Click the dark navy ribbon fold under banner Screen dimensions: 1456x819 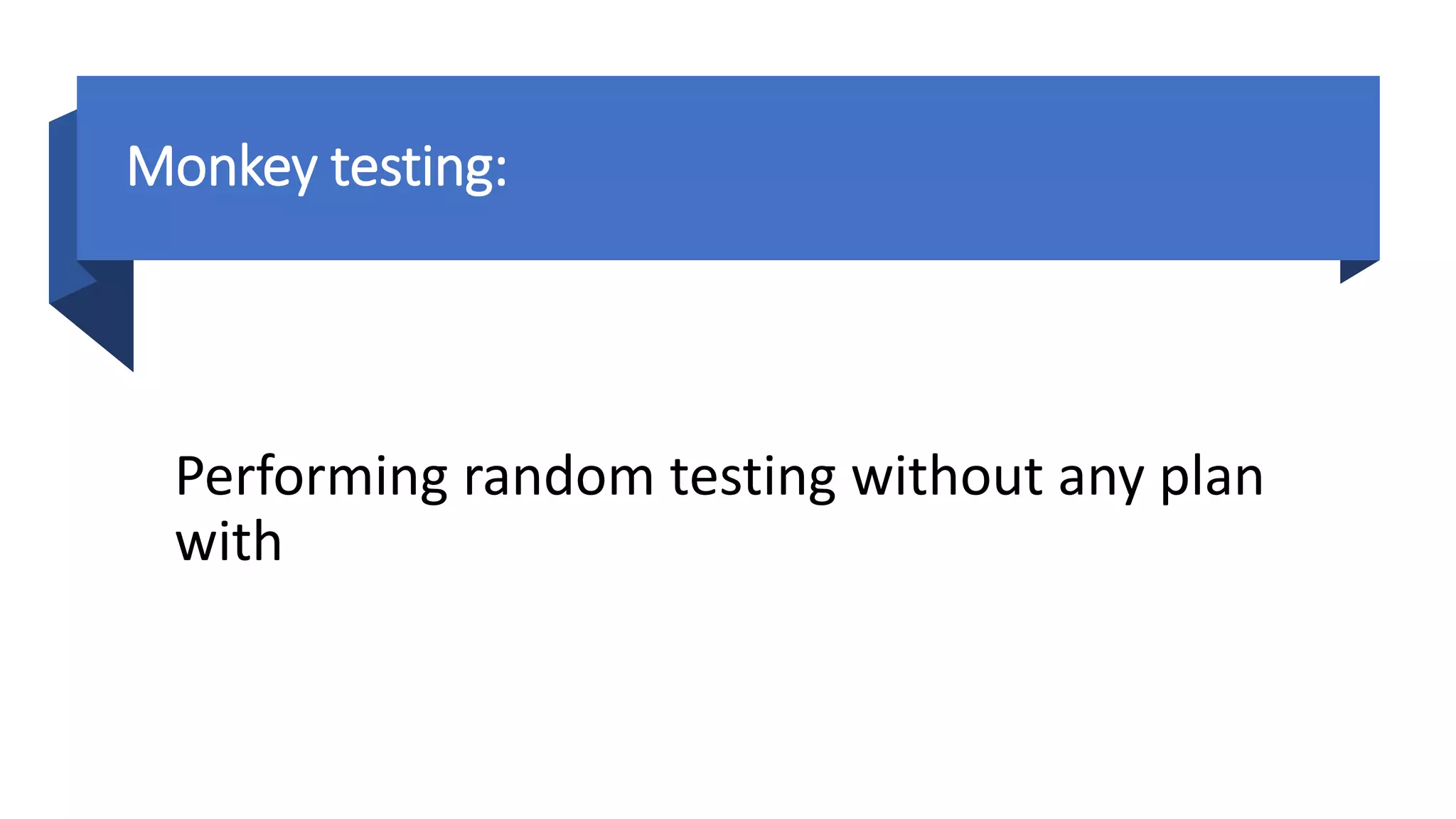107,313
